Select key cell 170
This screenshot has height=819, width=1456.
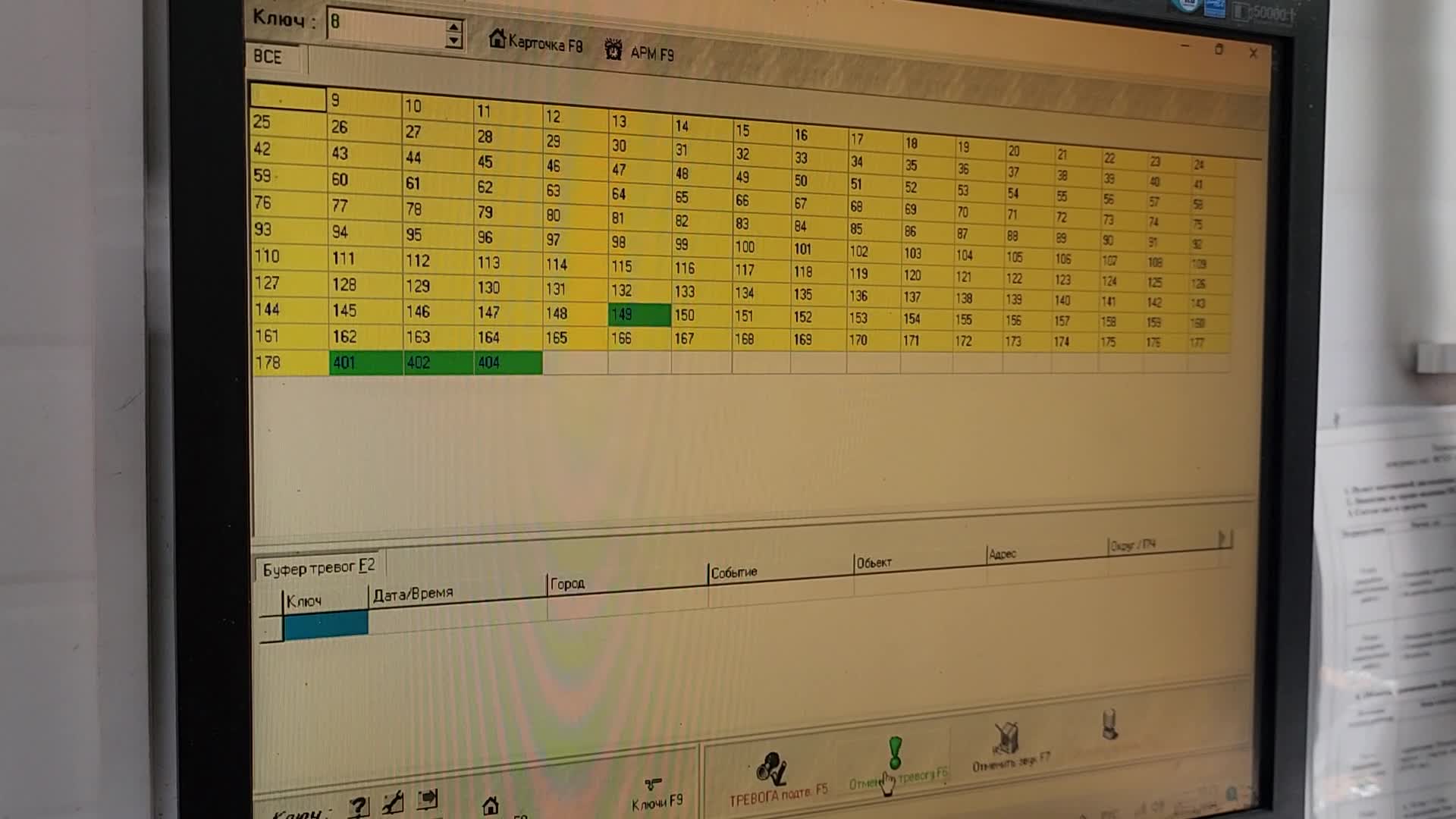click(874, 340)
